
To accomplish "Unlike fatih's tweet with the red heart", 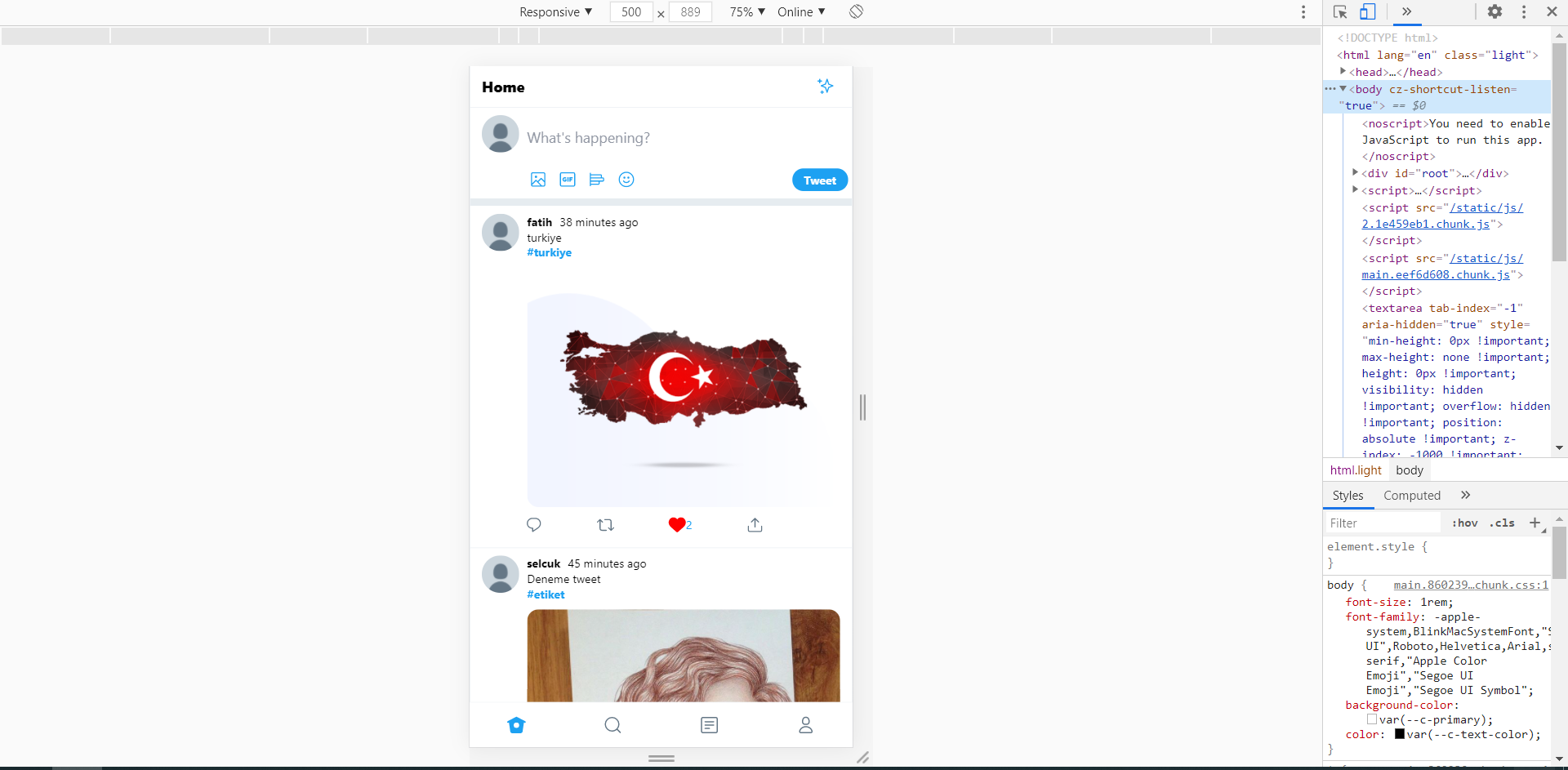I will pos(677,525).
